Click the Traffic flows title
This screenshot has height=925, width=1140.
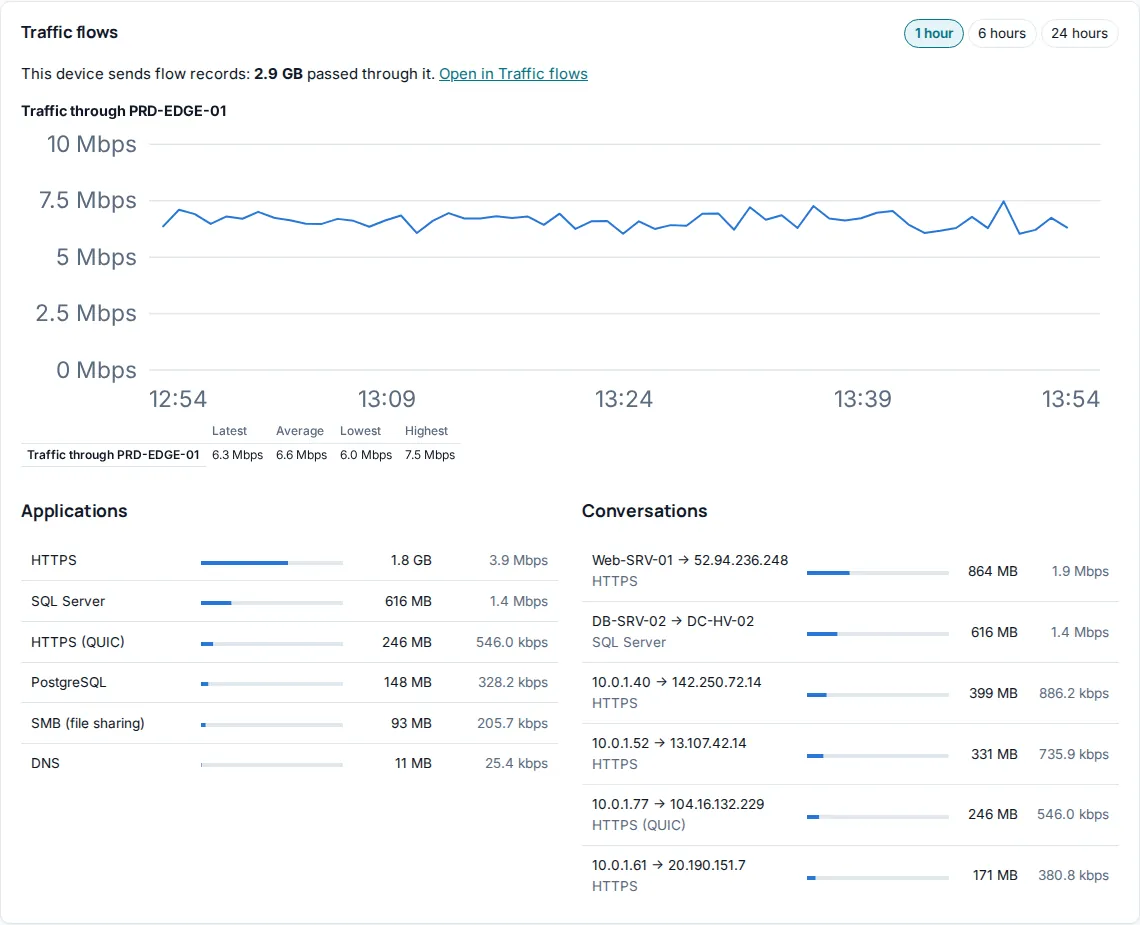coord(69,32)
